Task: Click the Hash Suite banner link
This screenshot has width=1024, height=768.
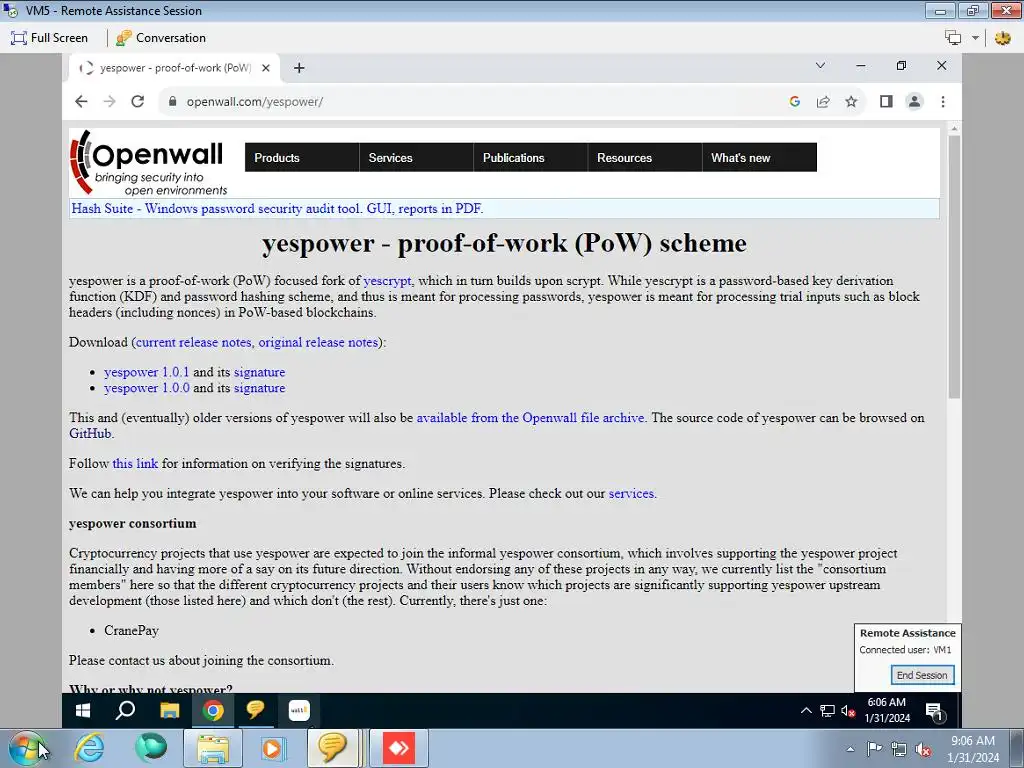Action: coord(278,209)
